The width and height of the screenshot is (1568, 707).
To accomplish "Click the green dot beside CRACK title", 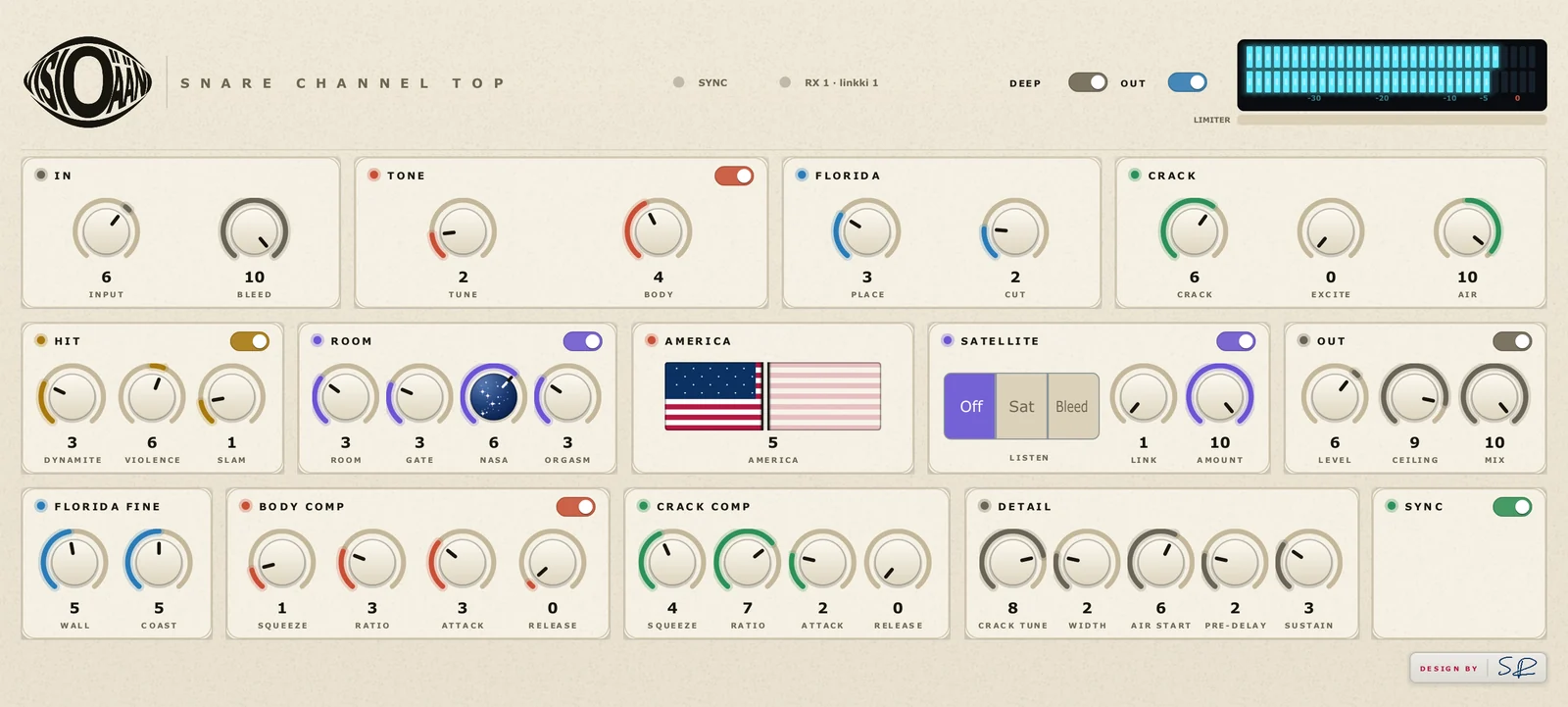I will [x=1135, y=175].
